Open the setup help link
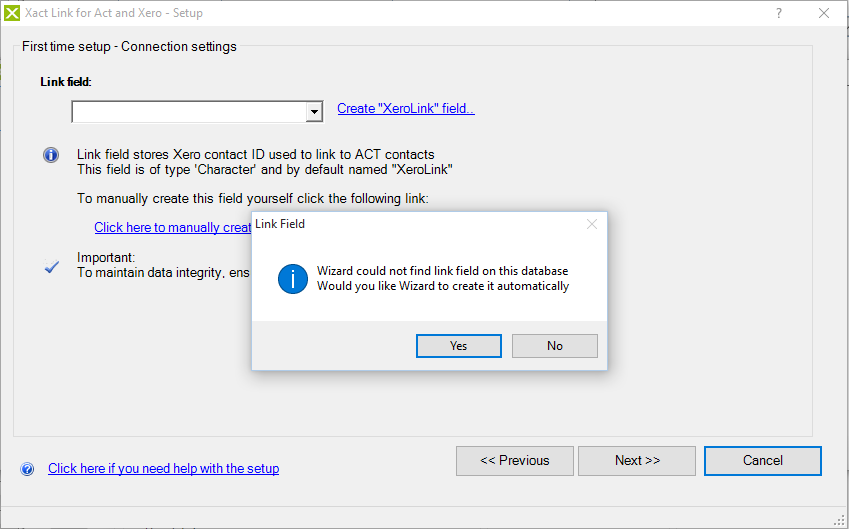Viewport: 849px width, 529px height. coord(164,468)
